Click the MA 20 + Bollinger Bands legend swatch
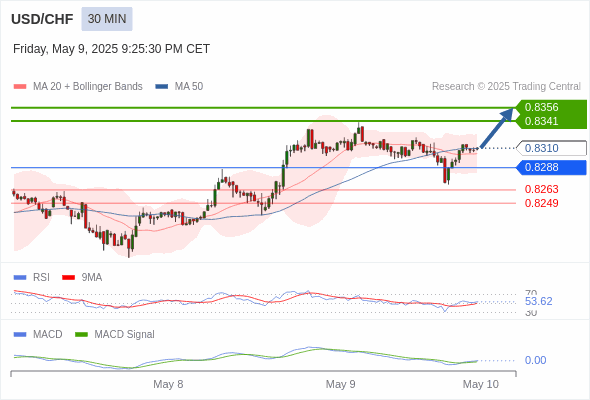 coord(20,87)
